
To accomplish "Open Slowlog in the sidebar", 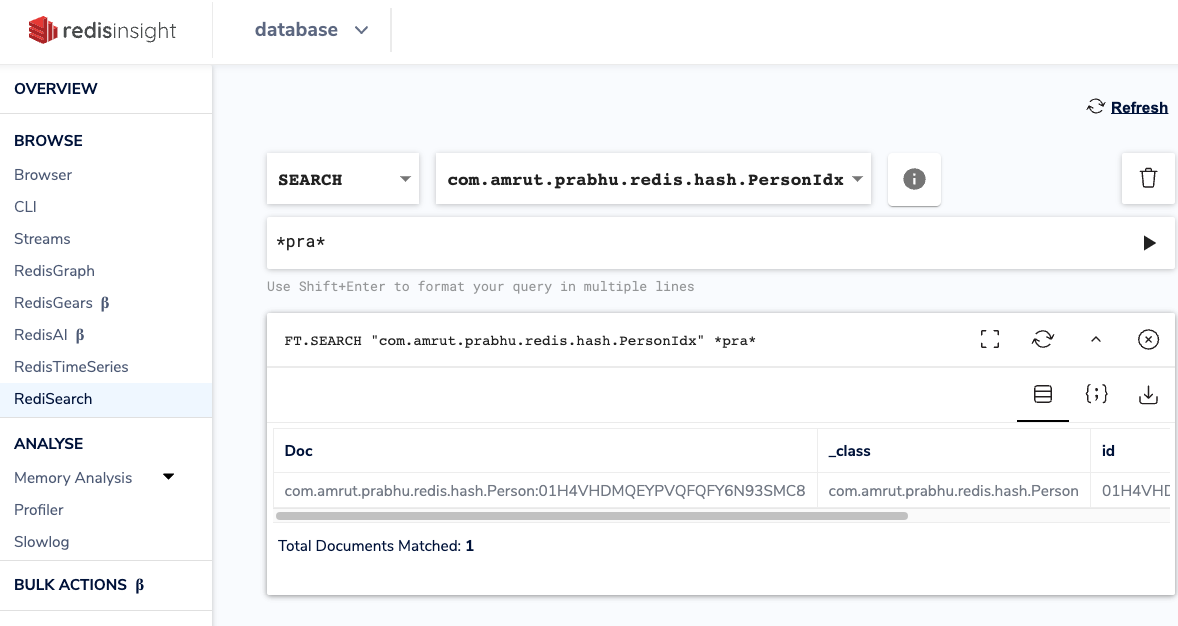I will coord(41,542).
